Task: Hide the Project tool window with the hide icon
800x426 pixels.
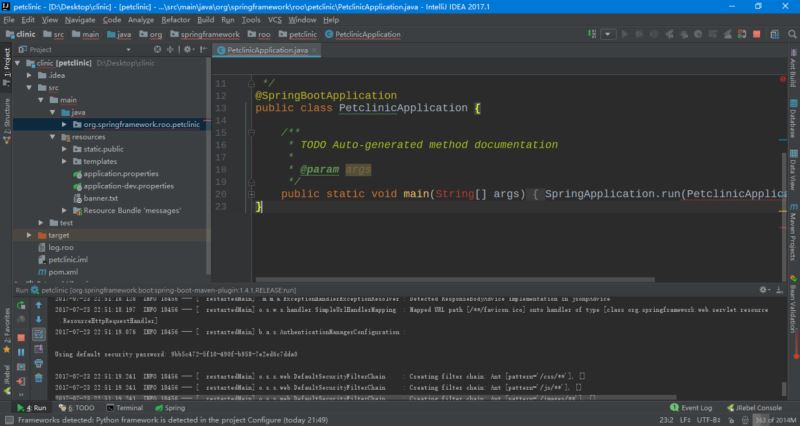Action: point(203,49)
